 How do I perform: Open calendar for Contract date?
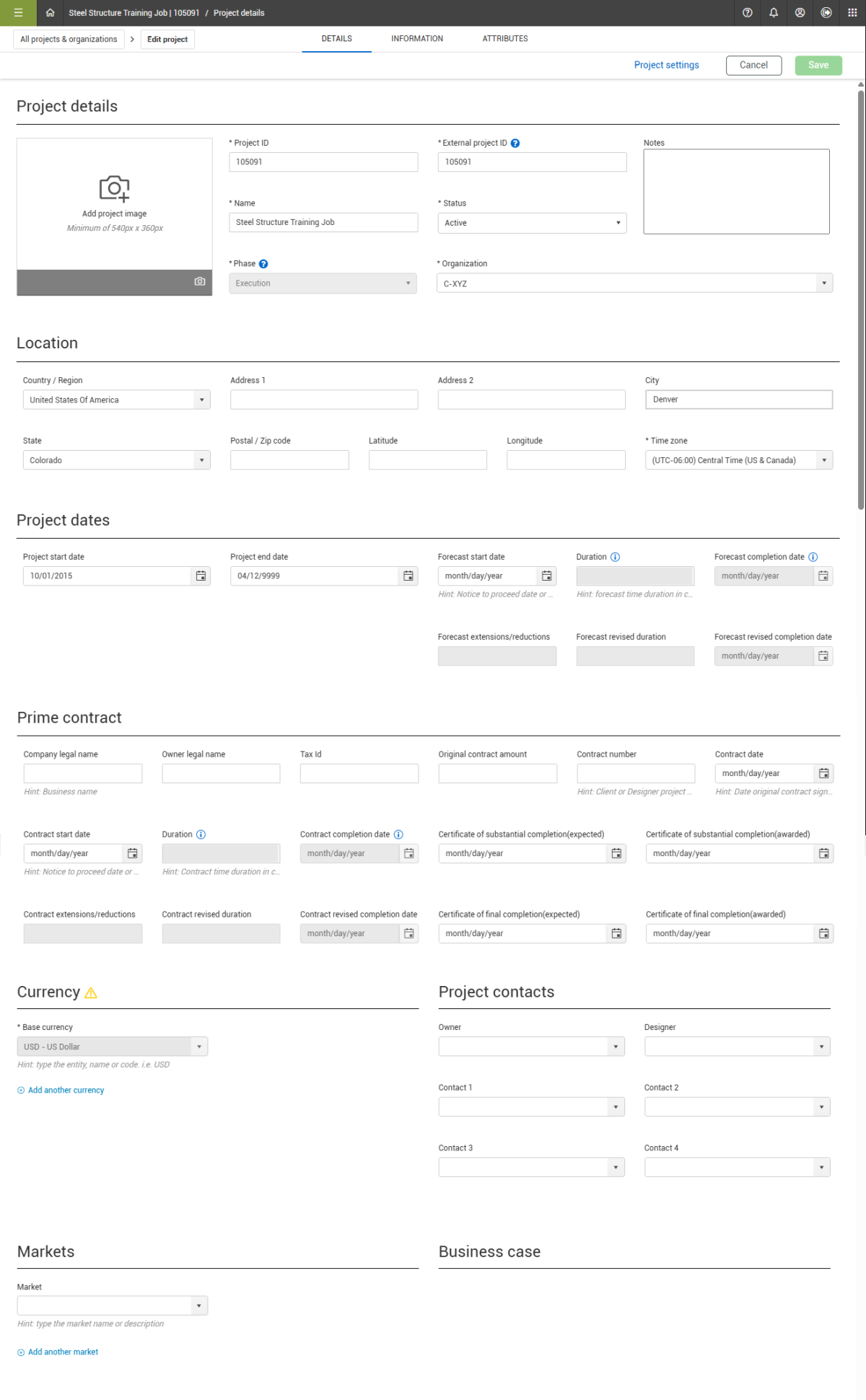823,774
